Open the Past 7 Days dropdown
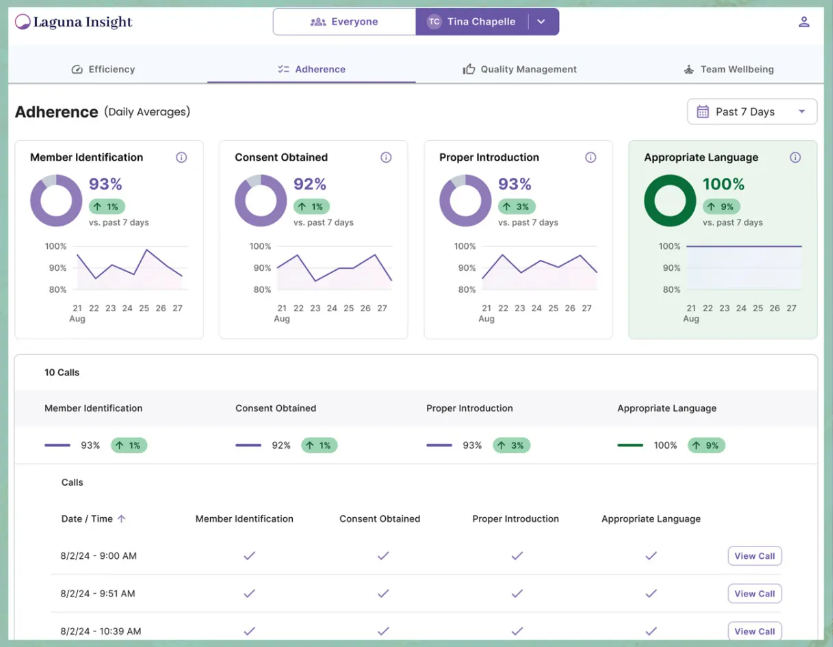 click(752, 112)
